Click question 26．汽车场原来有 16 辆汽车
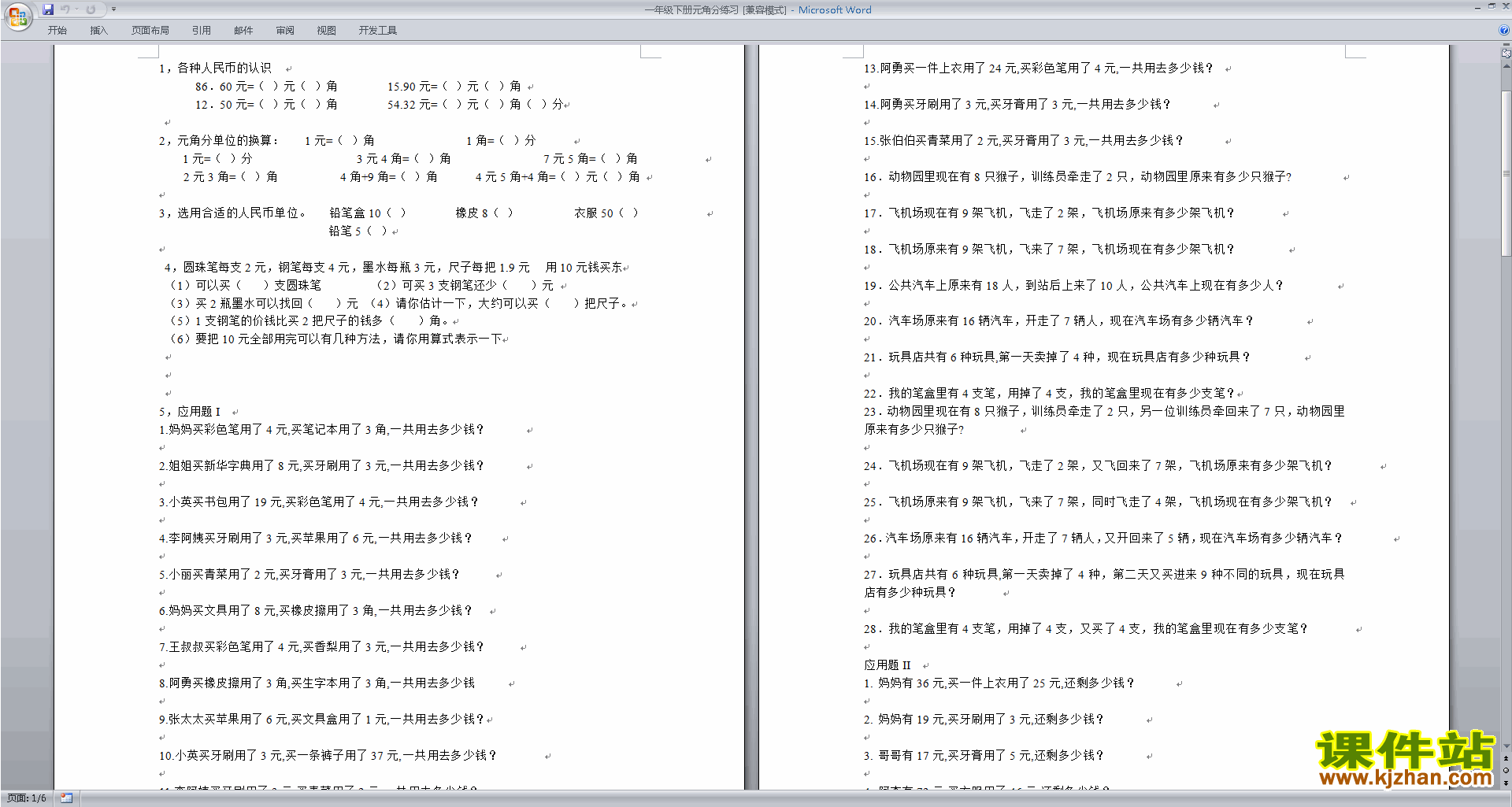Screen dimensions: 1512x807 [1102, 539]
